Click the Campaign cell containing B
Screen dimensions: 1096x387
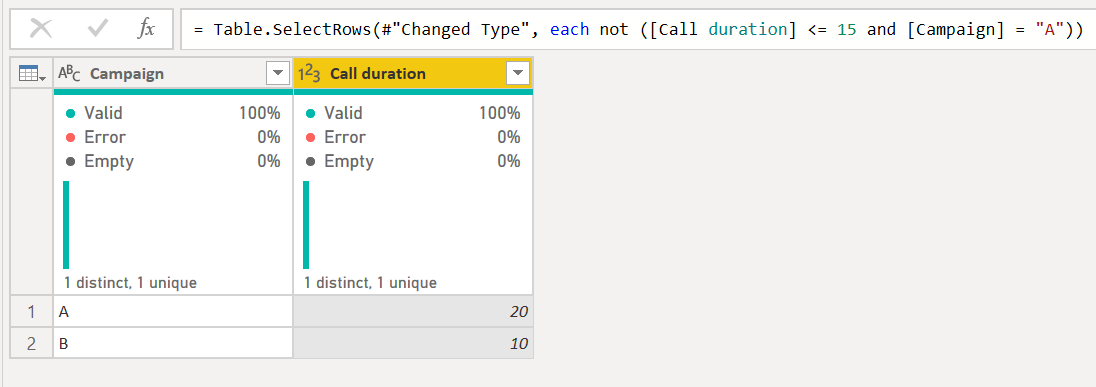[173, 344]
